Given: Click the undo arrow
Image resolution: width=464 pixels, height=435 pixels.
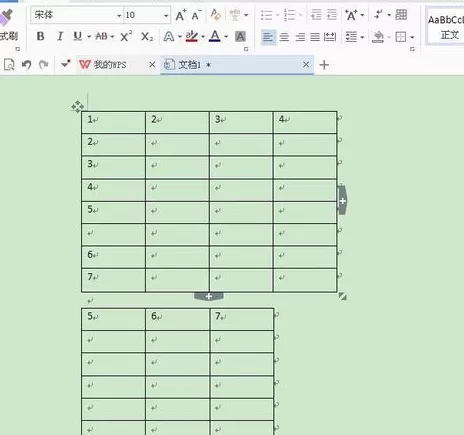Looking at the screenshot, I should [x=27, y=64].
